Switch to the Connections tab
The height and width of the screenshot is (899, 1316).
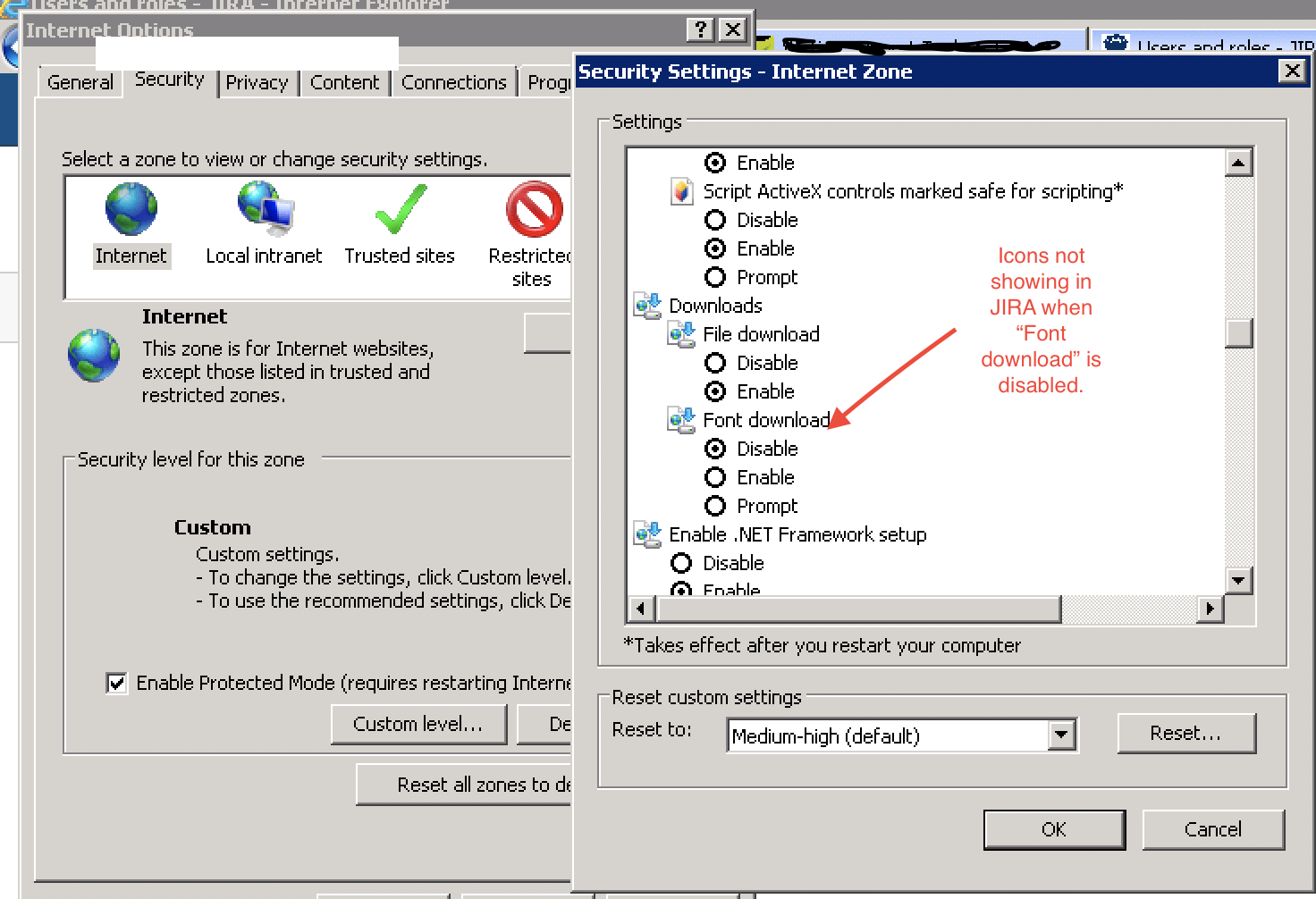tap(453, 82)
